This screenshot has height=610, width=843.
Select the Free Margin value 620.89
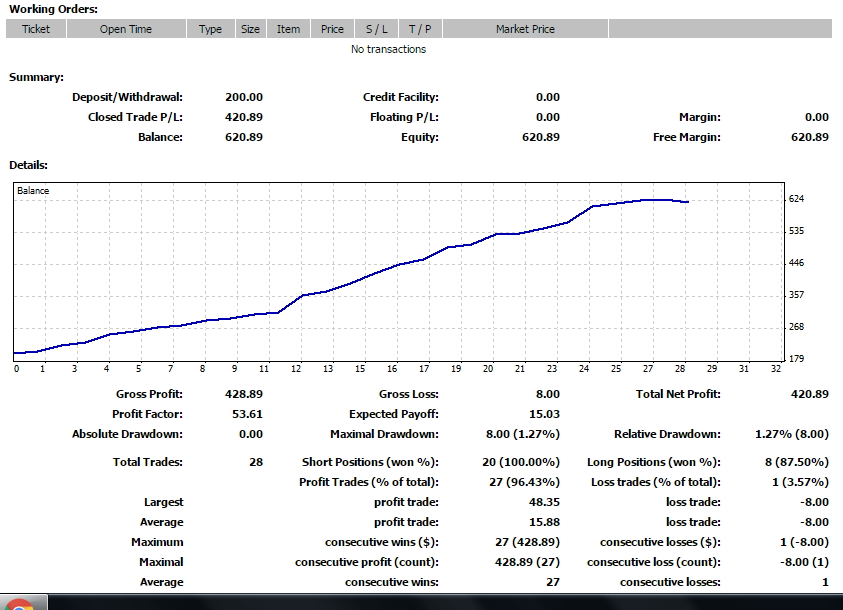[809, 137]
